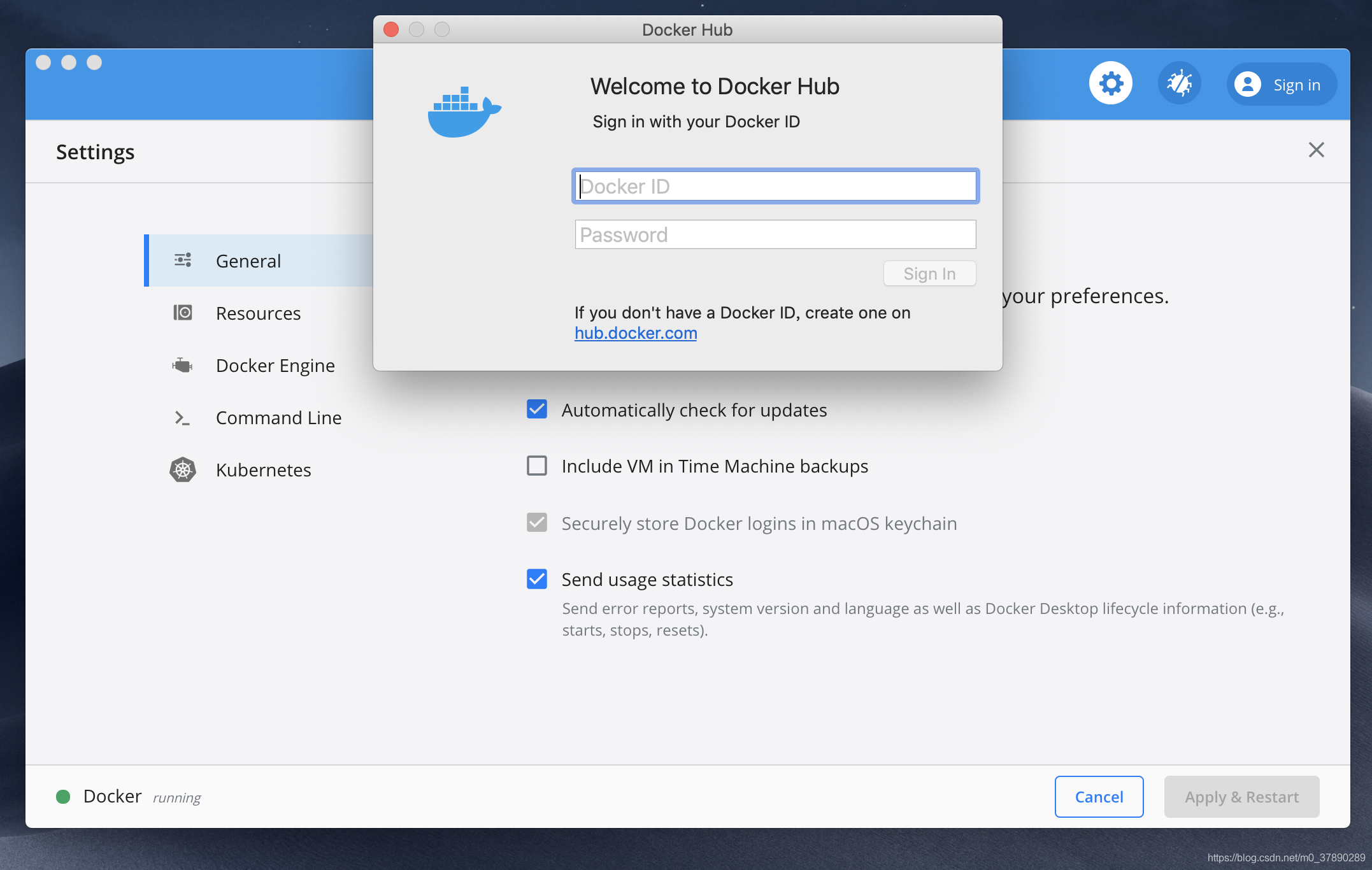Viewport: 1372px width, 870px height.
Task: Select the Kubernetes sidebar icon
Action: [x=183, y=469]
